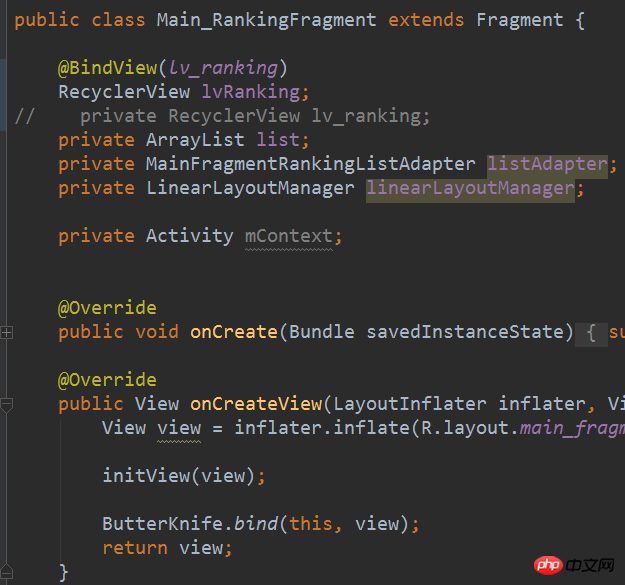Click the Activity type name
The height and width of the screenshot is (585, 625).
189,236
